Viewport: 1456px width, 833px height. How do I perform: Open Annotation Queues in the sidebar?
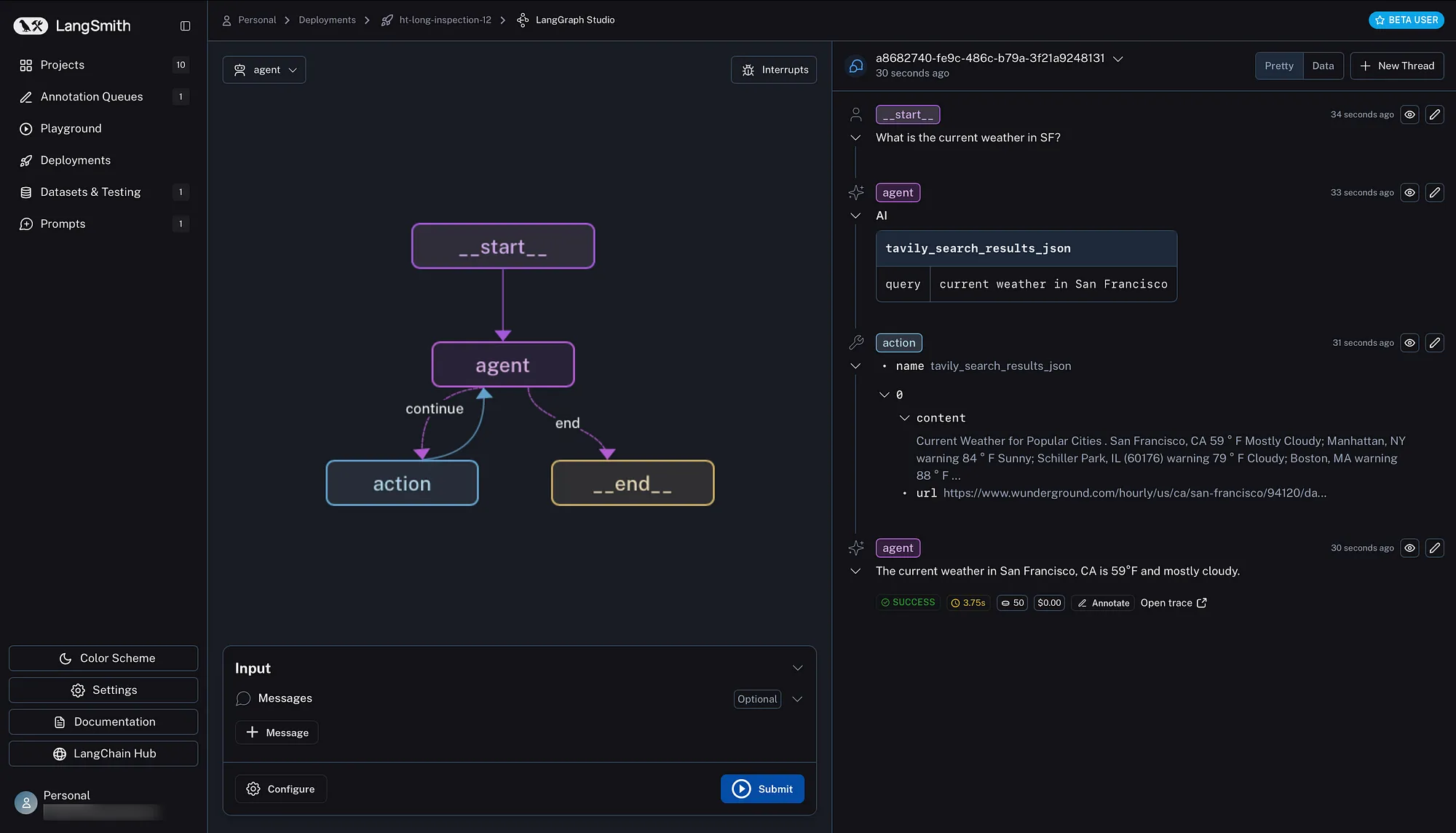click(x=103, y=97)
